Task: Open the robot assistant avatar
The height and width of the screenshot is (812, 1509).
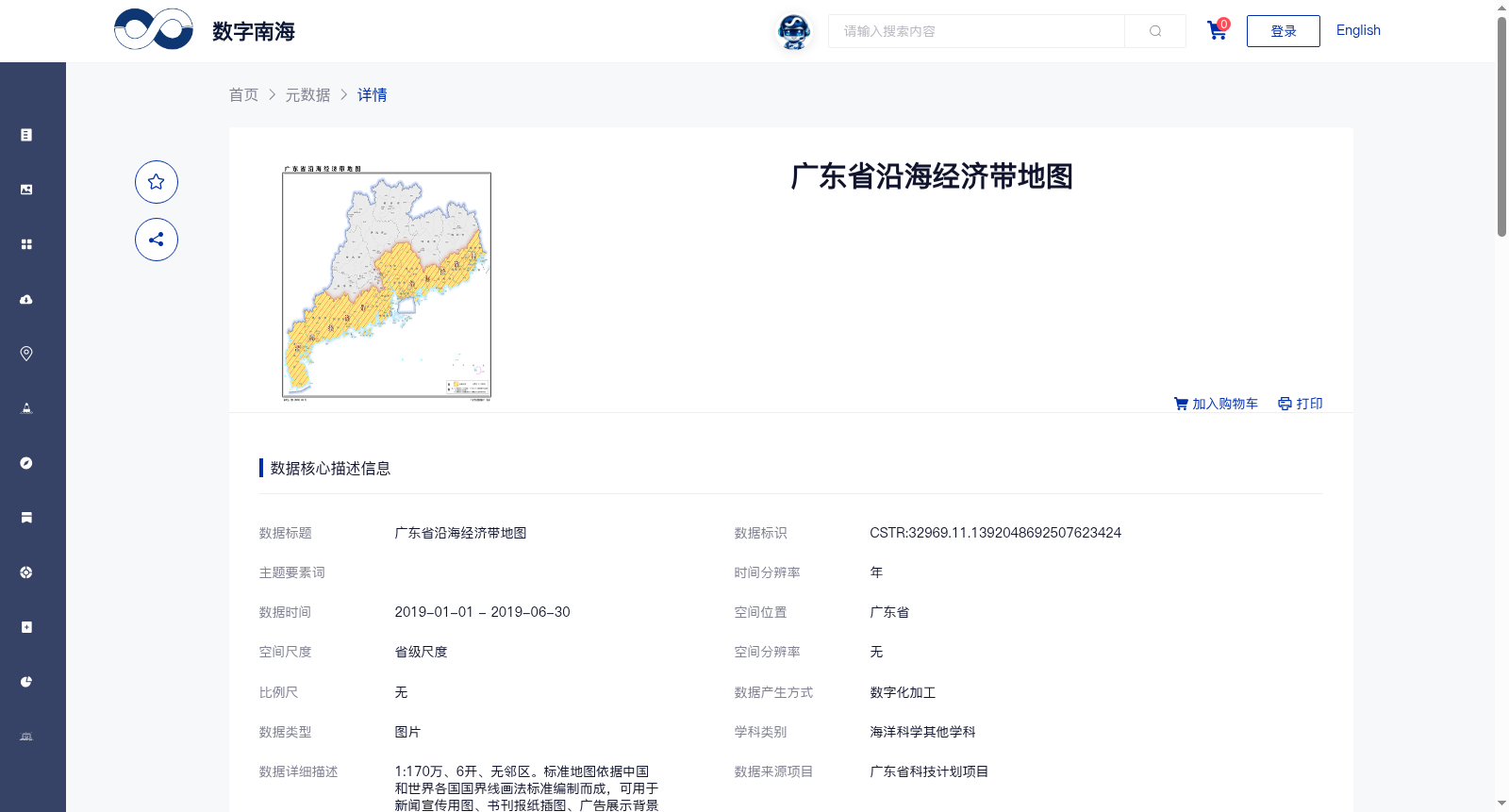Action: tap(794, 32)
